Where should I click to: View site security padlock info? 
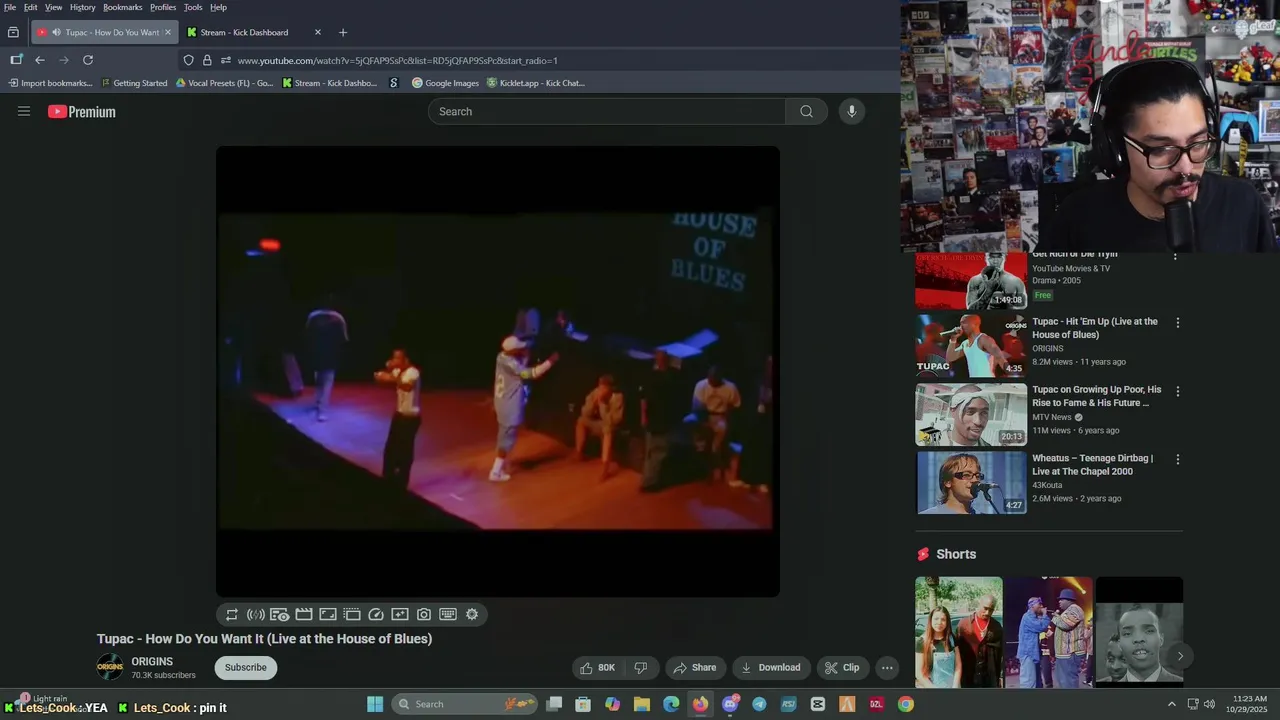pos(207,60)
